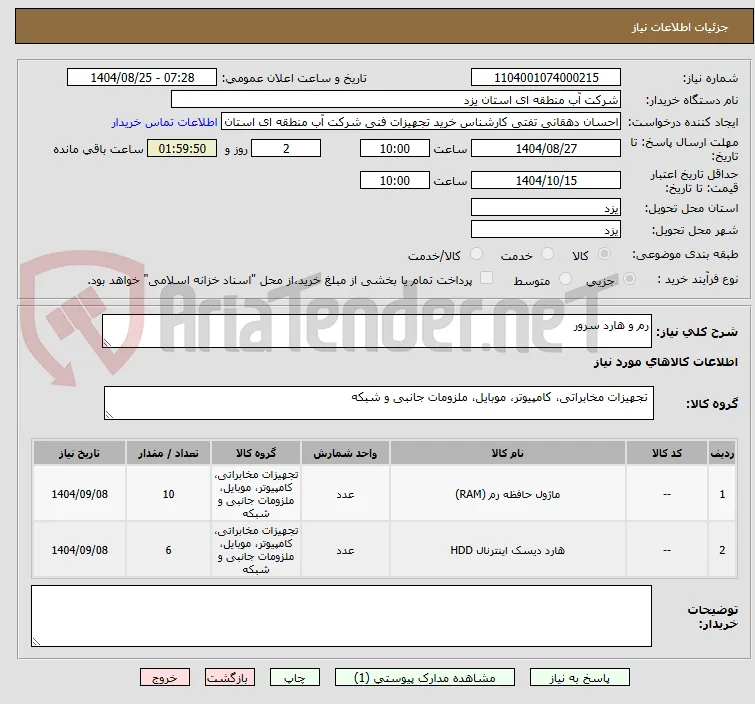This screenshot has width=755, height=704.
Task: Click the row number 1 cell
Action: [722, 494]
